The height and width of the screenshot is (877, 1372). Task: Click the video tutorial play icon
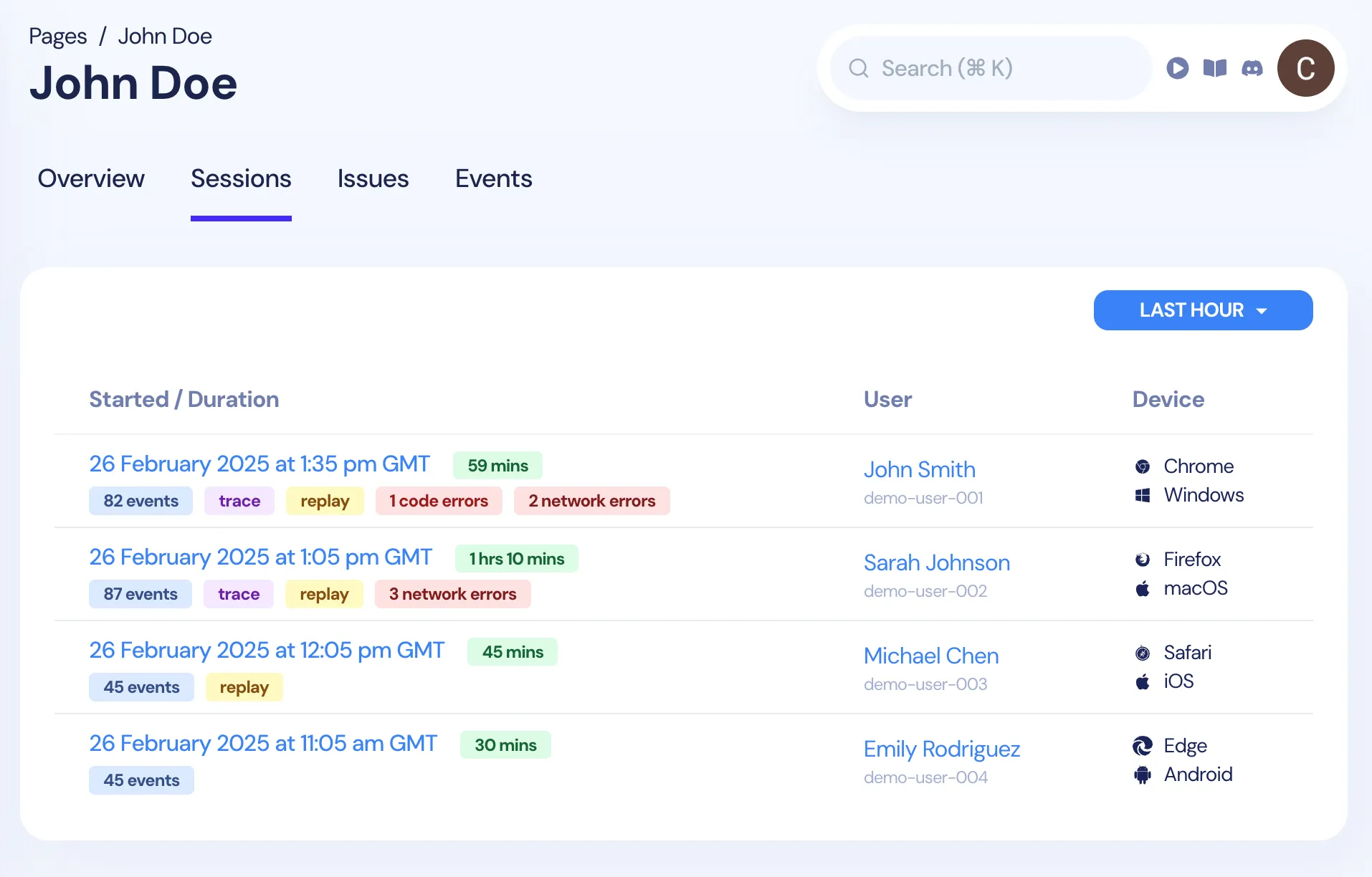coord(1178,68)
